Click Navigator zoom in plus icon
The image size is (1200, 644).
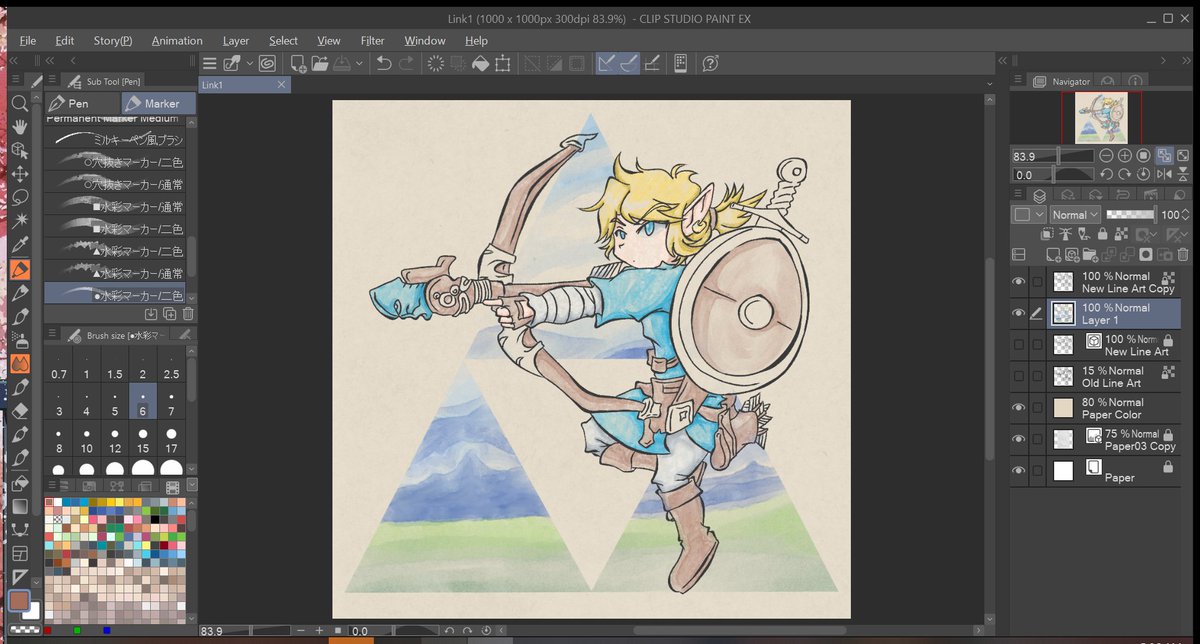(1125, 156)
